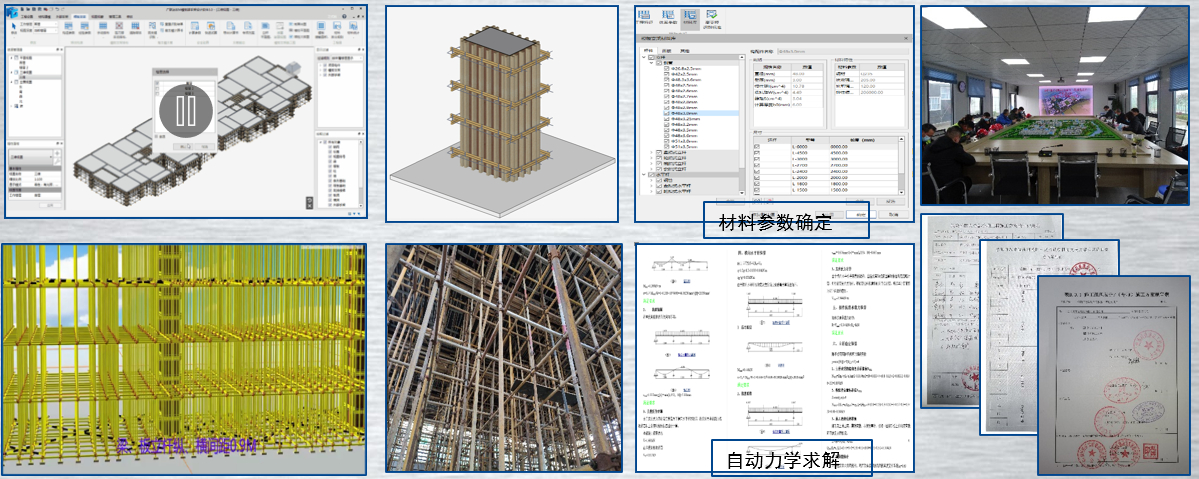Click the green-checkmark icon in material toolbar
Viewport: 1199px width, 479px height.
pos(712,18)
